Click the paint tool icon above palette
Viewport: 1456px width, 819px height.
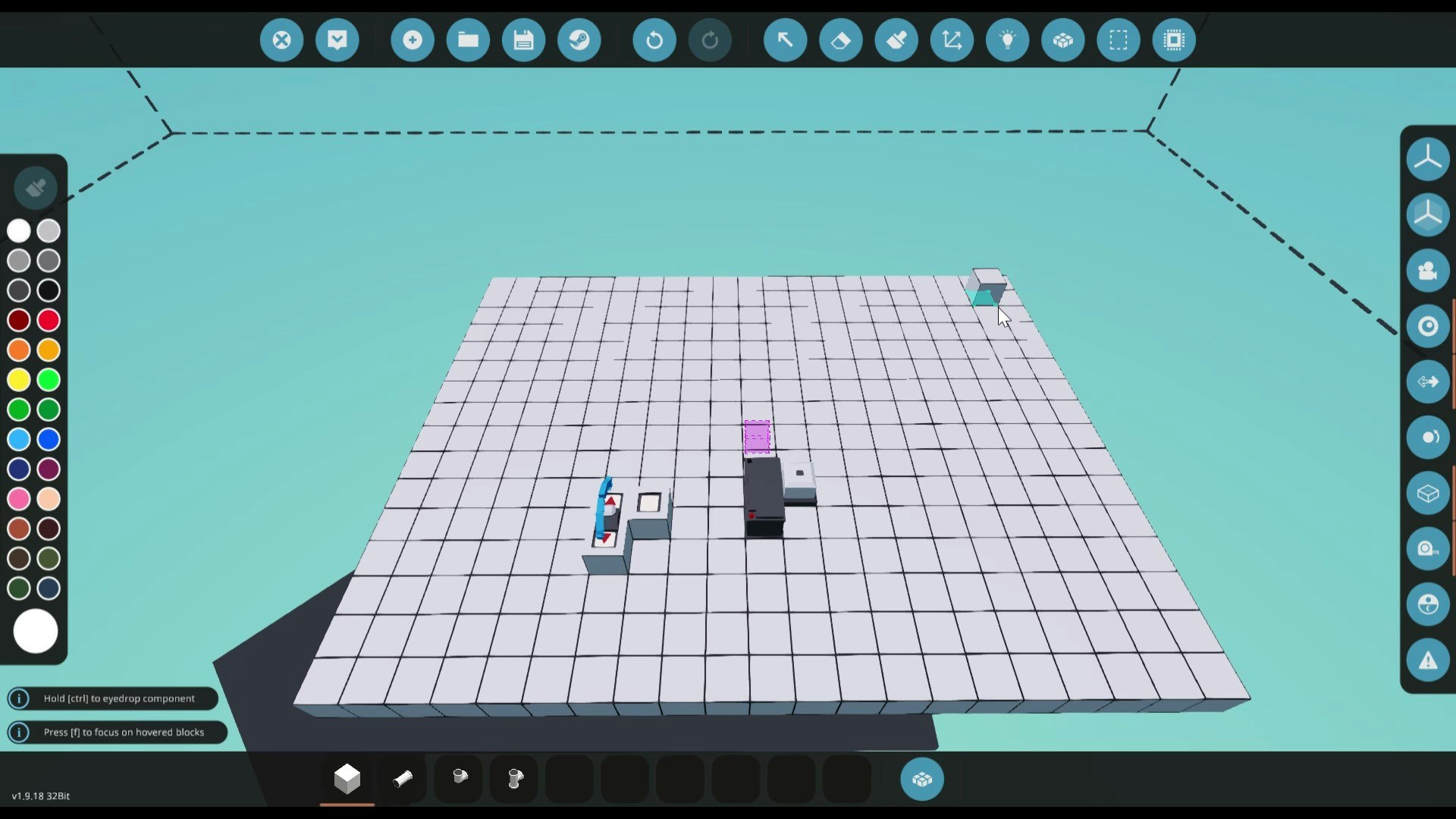[35, 187]
